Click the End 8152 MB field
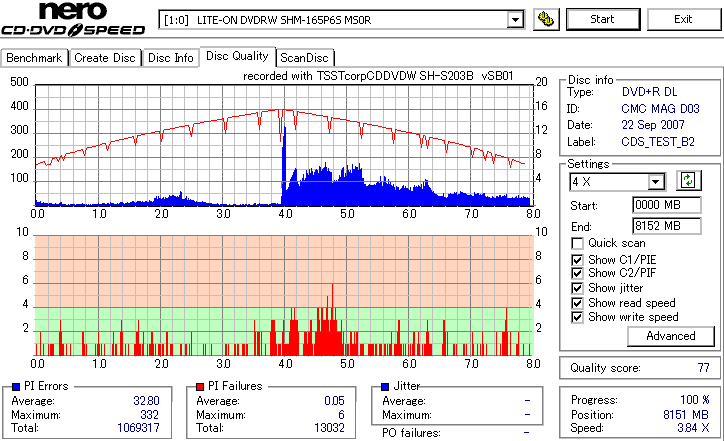This screenshot has height=441, width=724. point(666,226)
